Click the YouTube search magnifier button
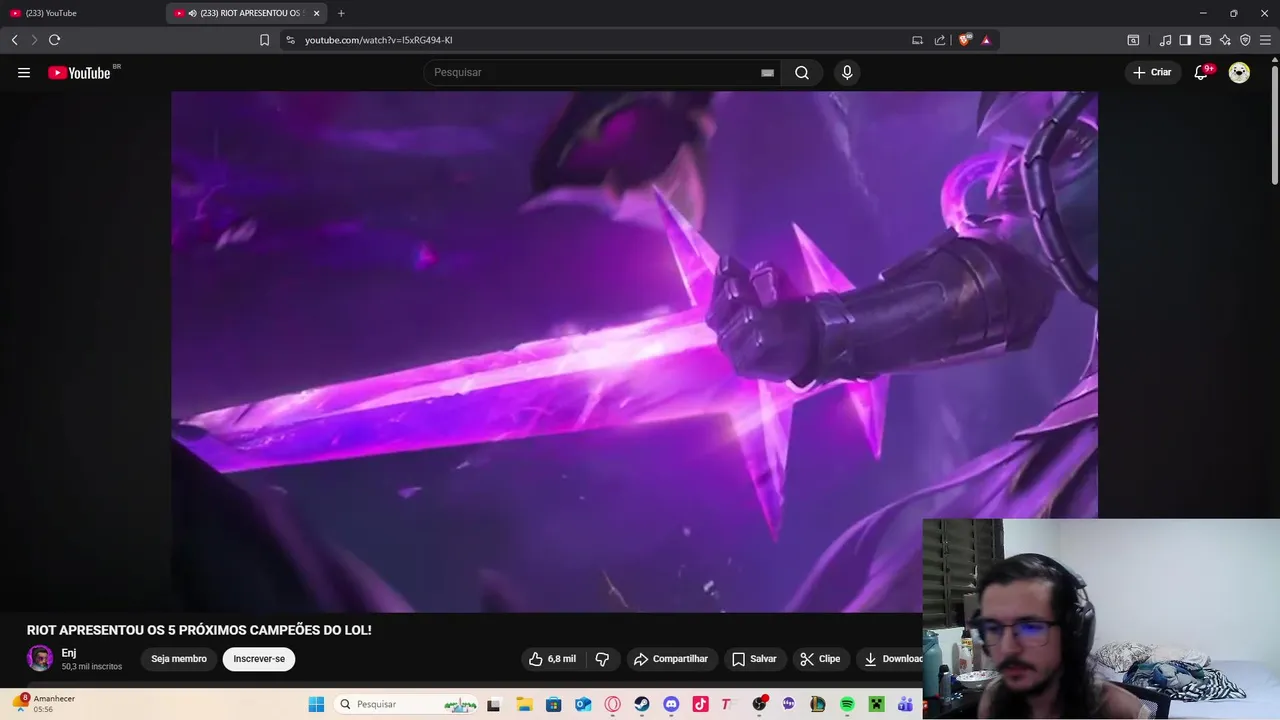This screenshot has width=1280, height=720. 802,72
